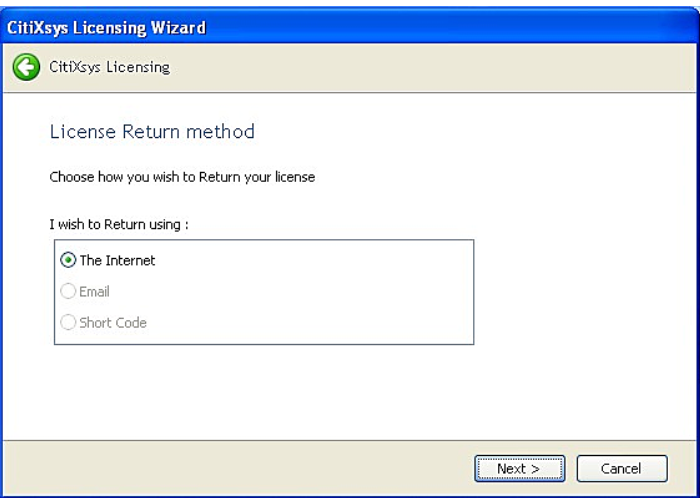Click the 'I wish to Return using' label

click(x=119, y=224)
